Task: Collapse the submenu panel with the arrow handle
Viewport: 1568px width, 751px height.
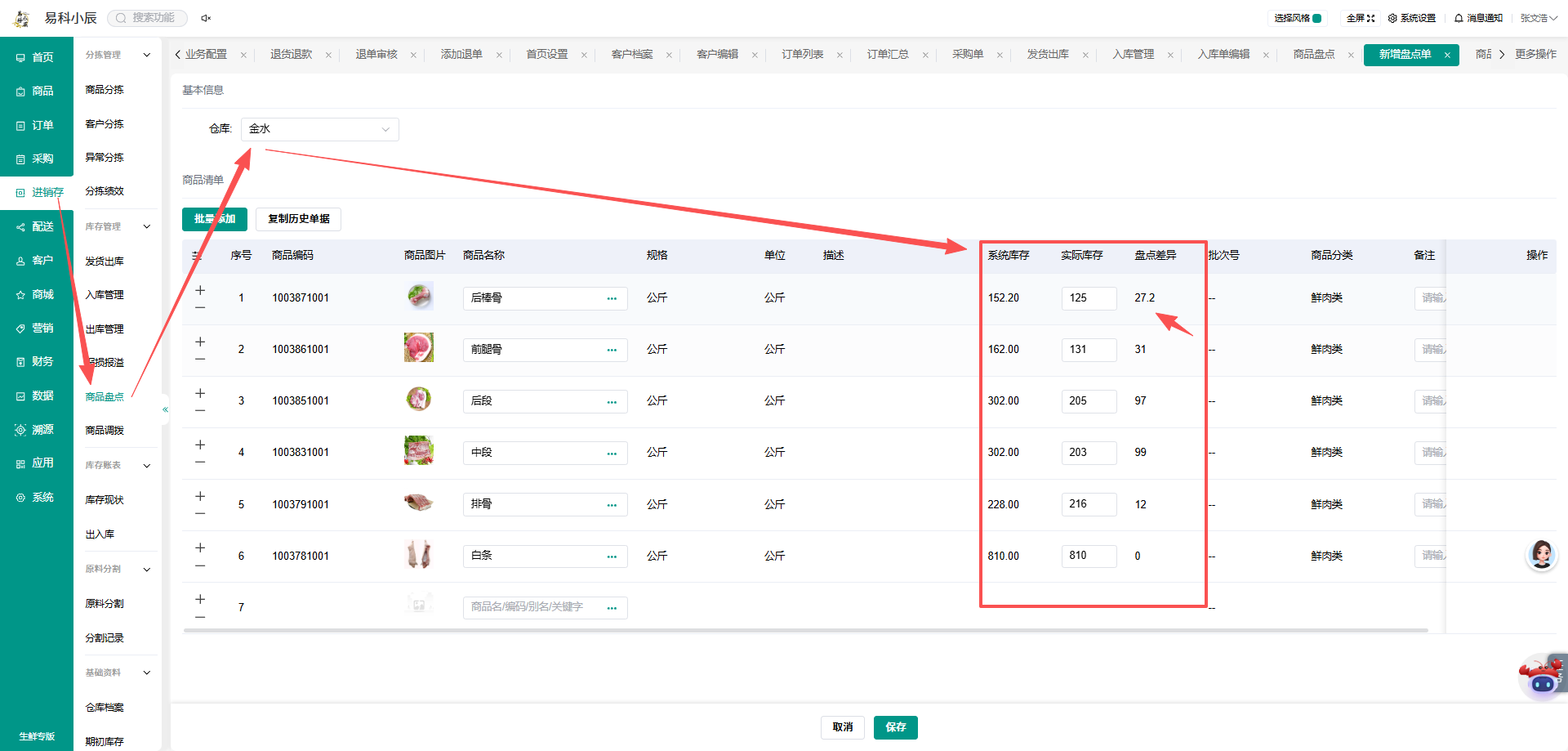Action: pyautogui.click(x=165, y=409)
